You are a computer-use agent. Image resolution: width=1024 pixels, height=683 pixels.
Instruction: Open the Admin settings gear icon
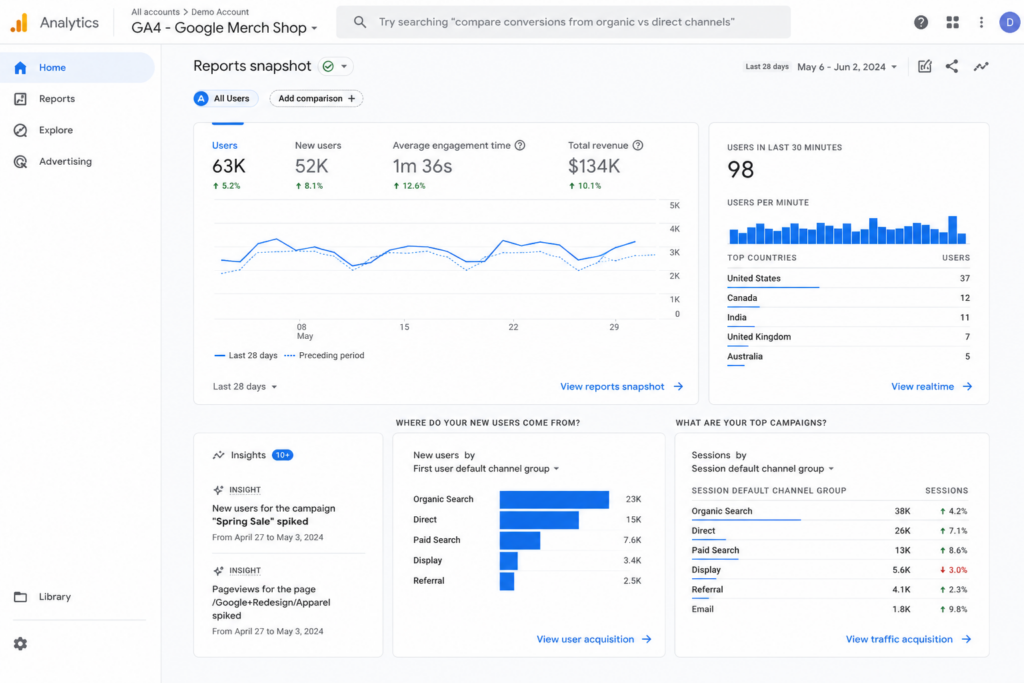(x=20, y=644)
